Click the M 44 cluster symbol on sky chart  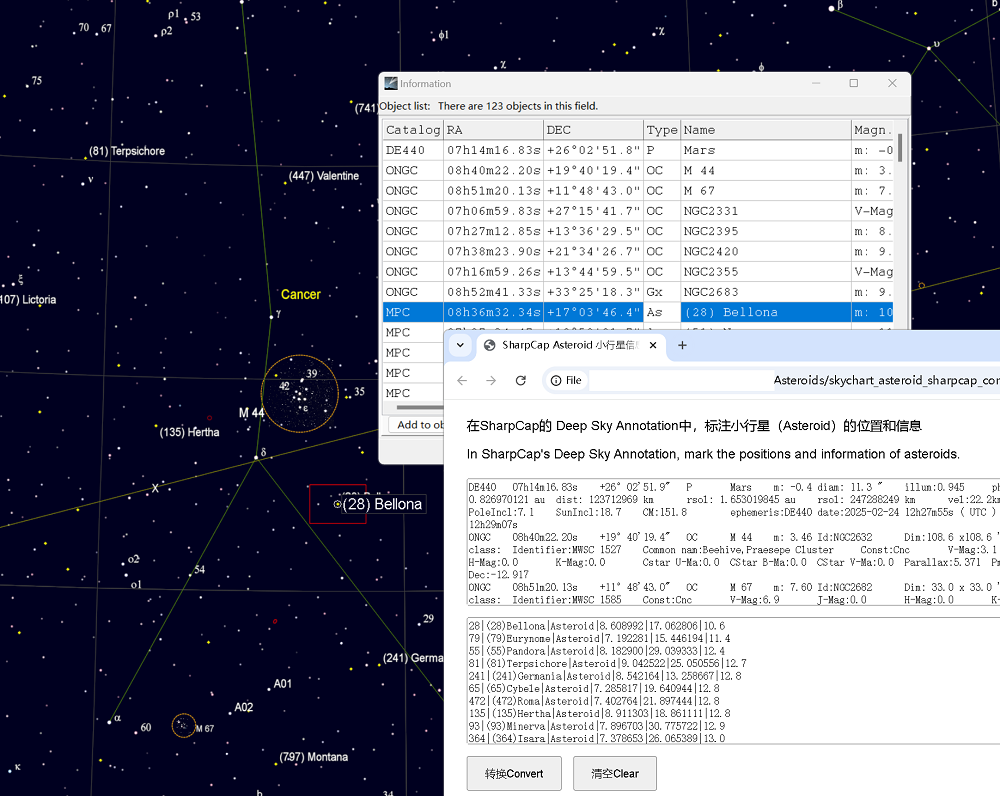point(299,394)
